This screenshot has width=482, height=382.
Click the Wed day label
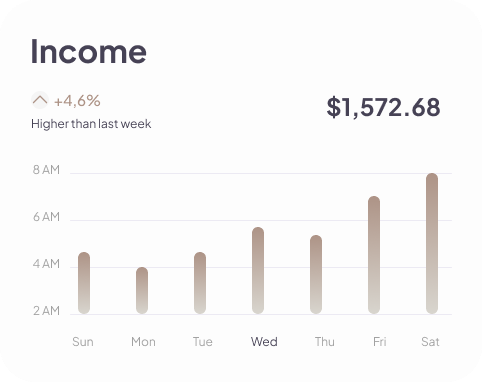tap(264, 342)
